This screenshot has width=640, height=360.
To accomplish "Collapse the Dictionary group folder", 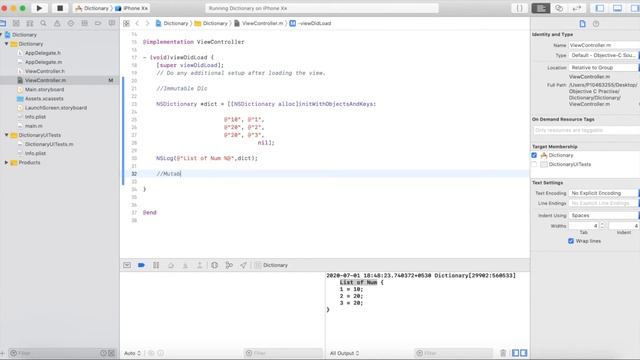I will coord(7,44).
